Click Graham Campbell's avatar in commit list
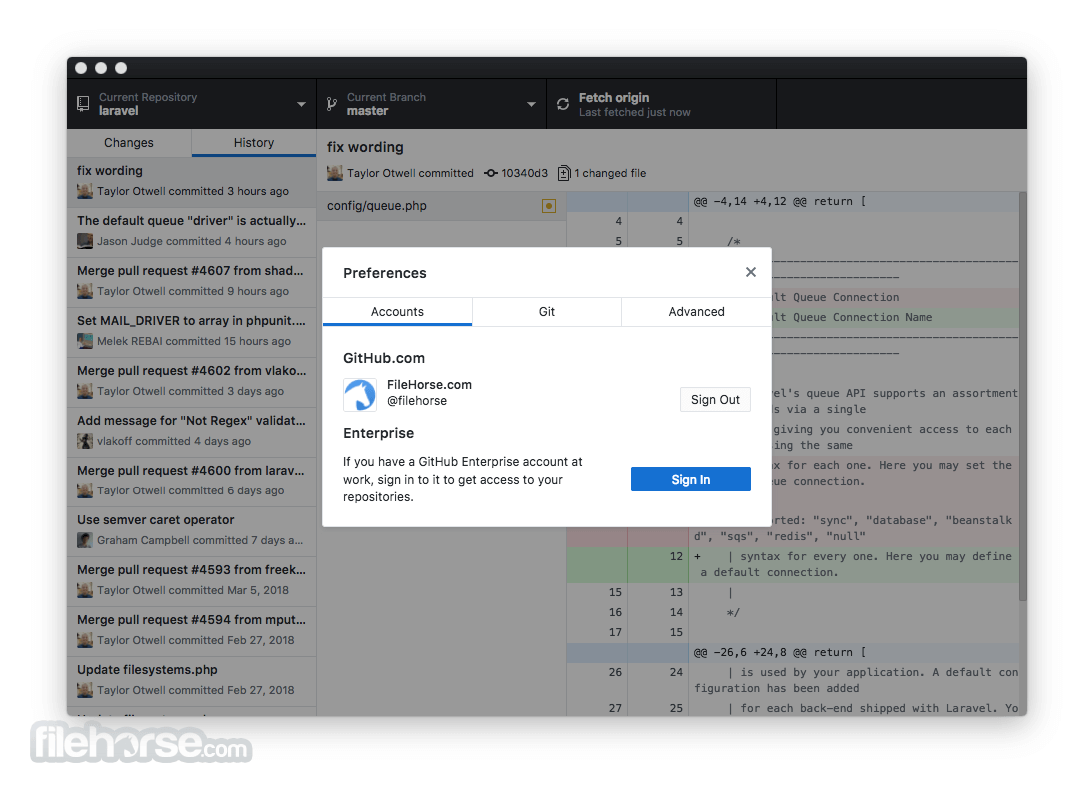Image resolution: width=1076 pixels, height=793 pixels. click(85, 540)
